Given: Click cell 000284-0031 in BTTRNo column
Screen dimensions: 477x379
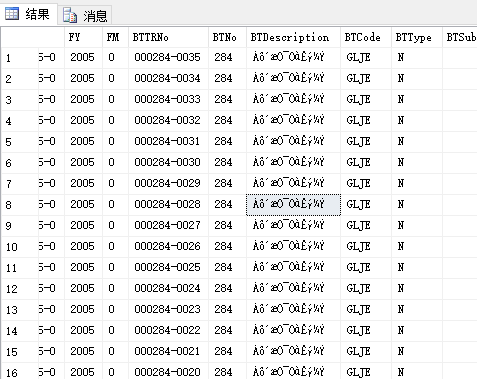Looking at the screenshot, I should [x=168, y=142].
